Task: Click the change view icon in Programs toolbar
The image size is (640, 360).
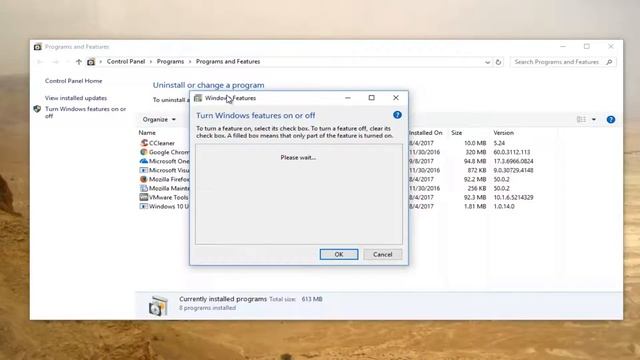Action: (x=581, y=119)
